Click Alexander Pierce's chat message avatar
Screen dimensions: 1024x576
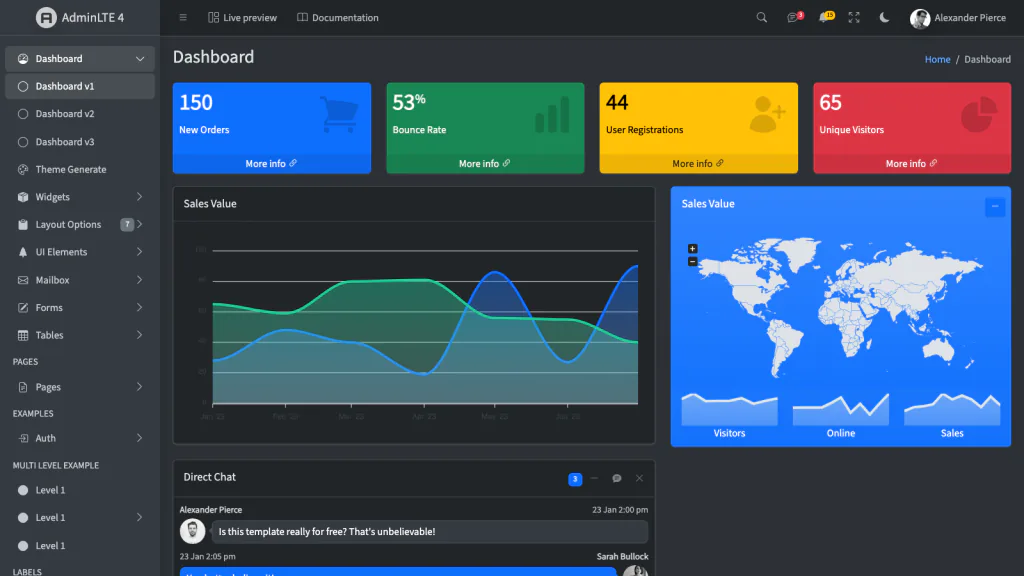tap(193, 532)
